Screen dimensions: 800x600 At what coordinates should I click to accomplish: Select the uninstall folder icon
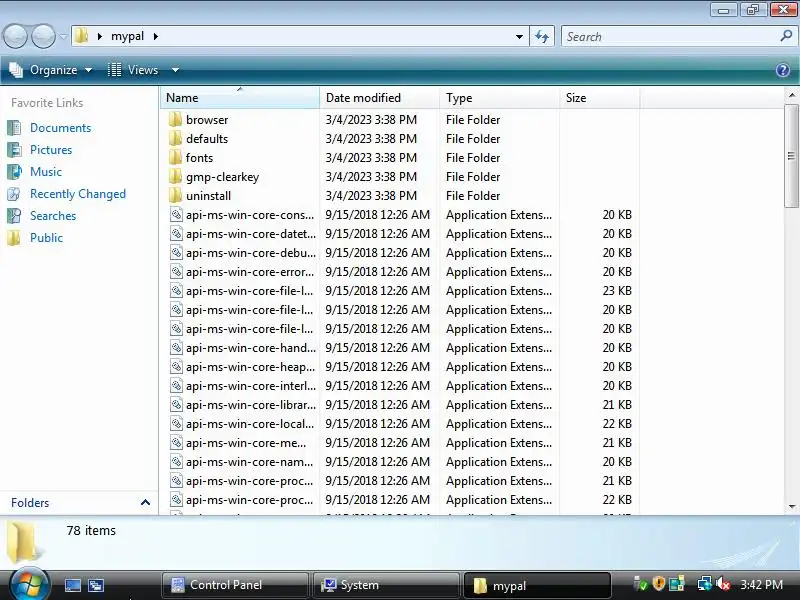(x=176, y=195)
